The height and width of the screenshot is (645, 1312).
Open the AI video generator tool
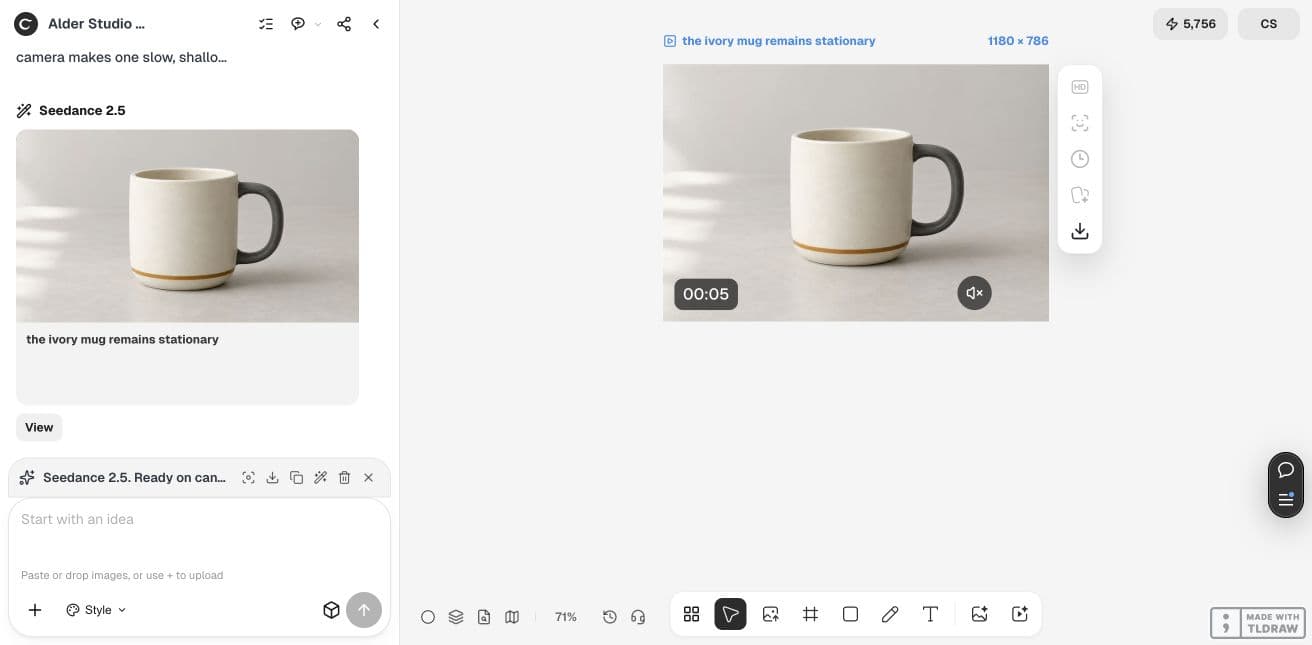[x=1020, y=614]
